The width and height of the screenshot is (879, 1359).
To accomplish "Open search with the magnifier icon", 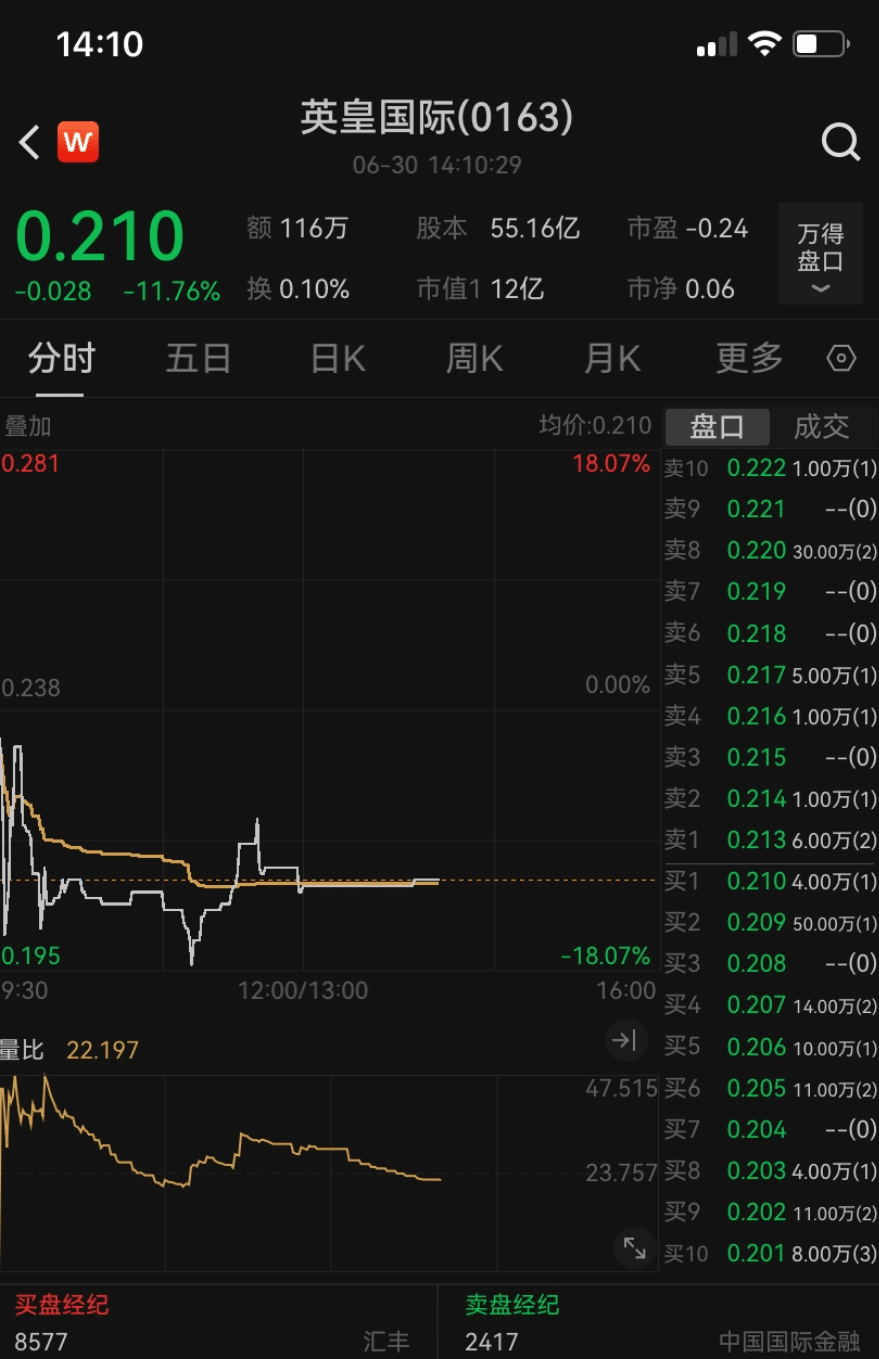I will [841, 142].
